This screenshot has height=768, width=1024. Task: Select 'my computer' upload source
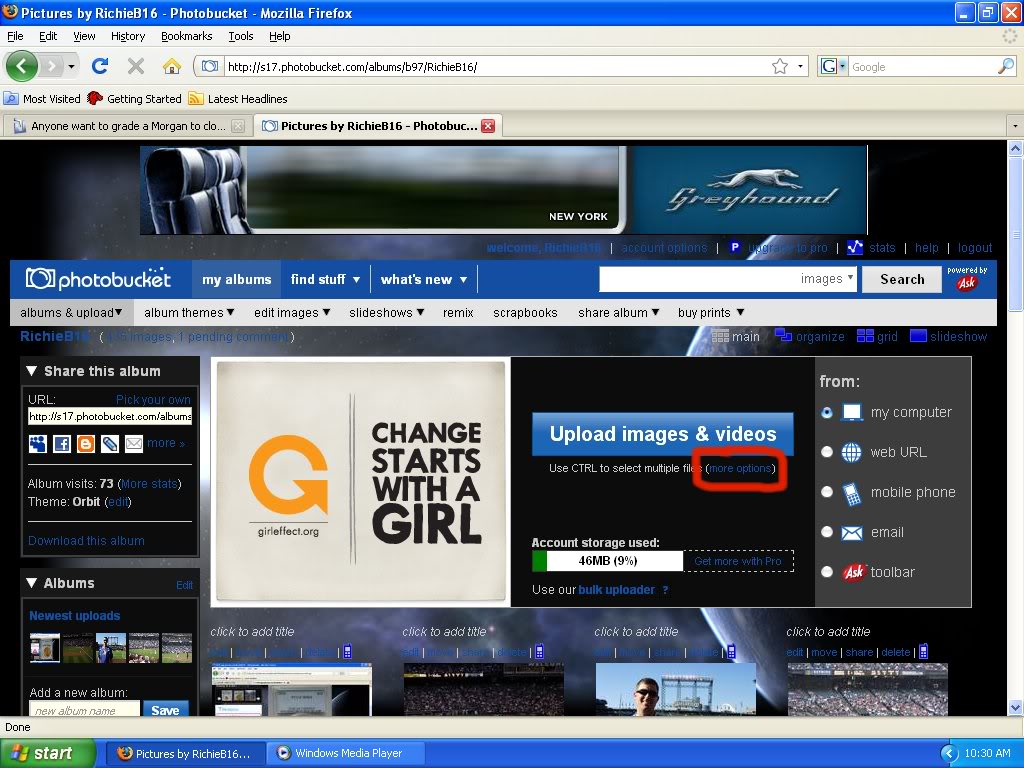pyautogui.click(x=827, y=413)
